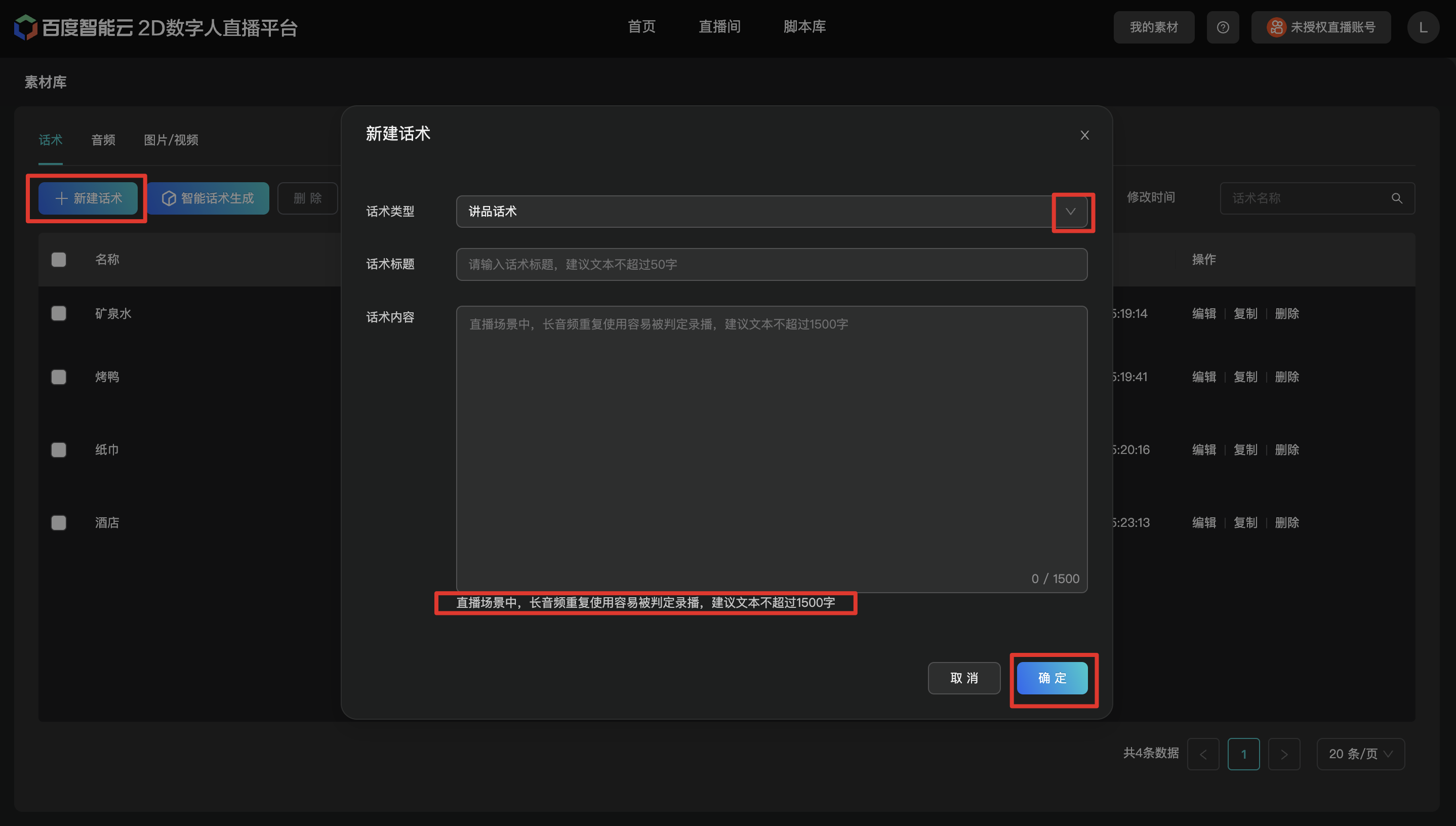Switch to the 话术 tab
Viewport: 1456px width, 826px height.
(51, 140)
